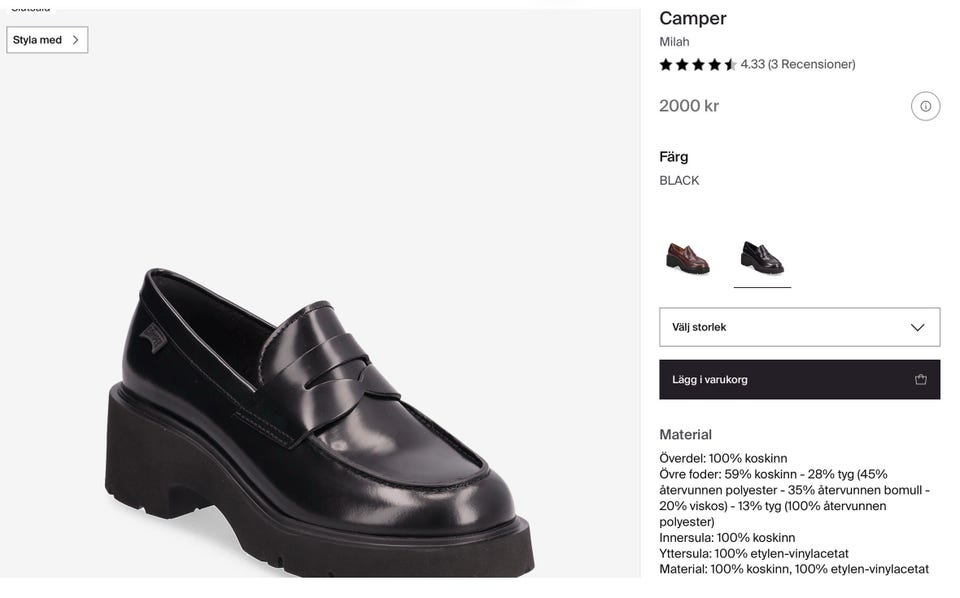Click the third rating star
The height and width of the screenshot is (598, 960).
click(698, 65)
